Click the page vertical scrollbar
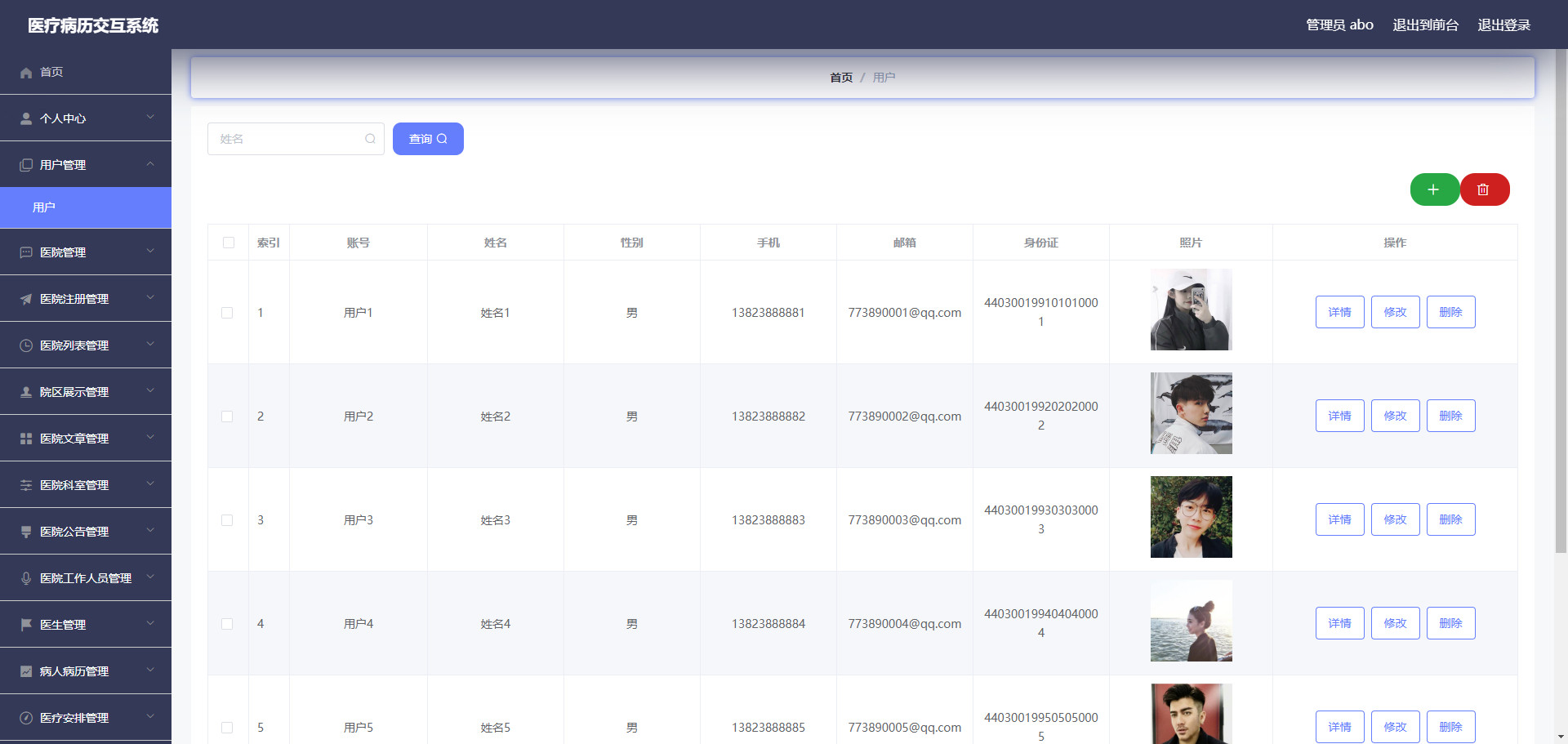This screenshot has height=744, width=1568. pyautogui.click(x=1561, y=302)
